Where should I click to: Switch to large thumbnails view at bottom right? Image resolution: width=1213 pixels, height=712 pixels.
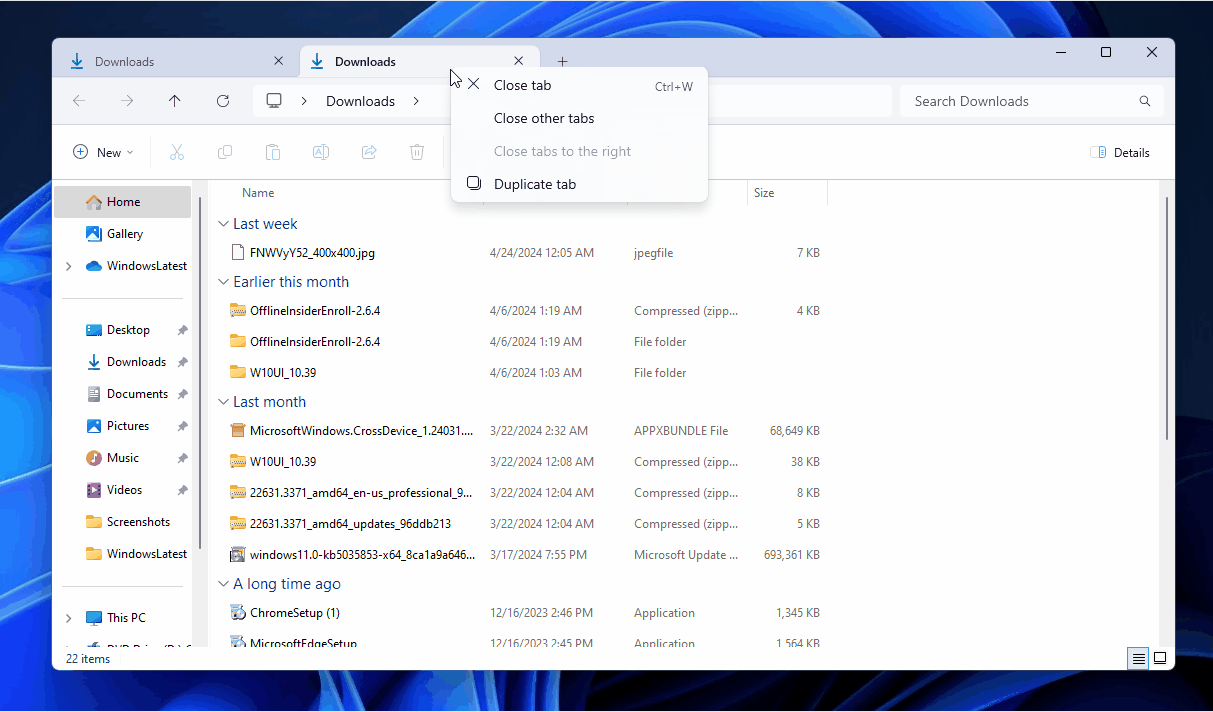pyautogui.click(x=1160, y=658)
